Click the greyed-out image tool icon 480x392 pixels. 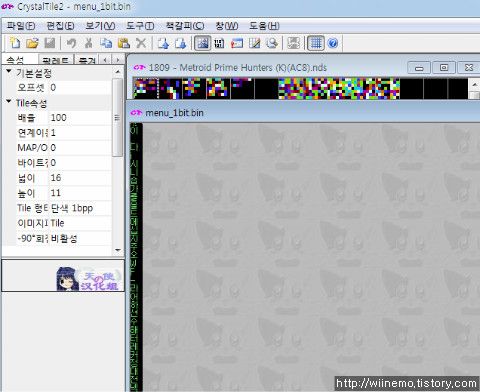pos(293,43)
